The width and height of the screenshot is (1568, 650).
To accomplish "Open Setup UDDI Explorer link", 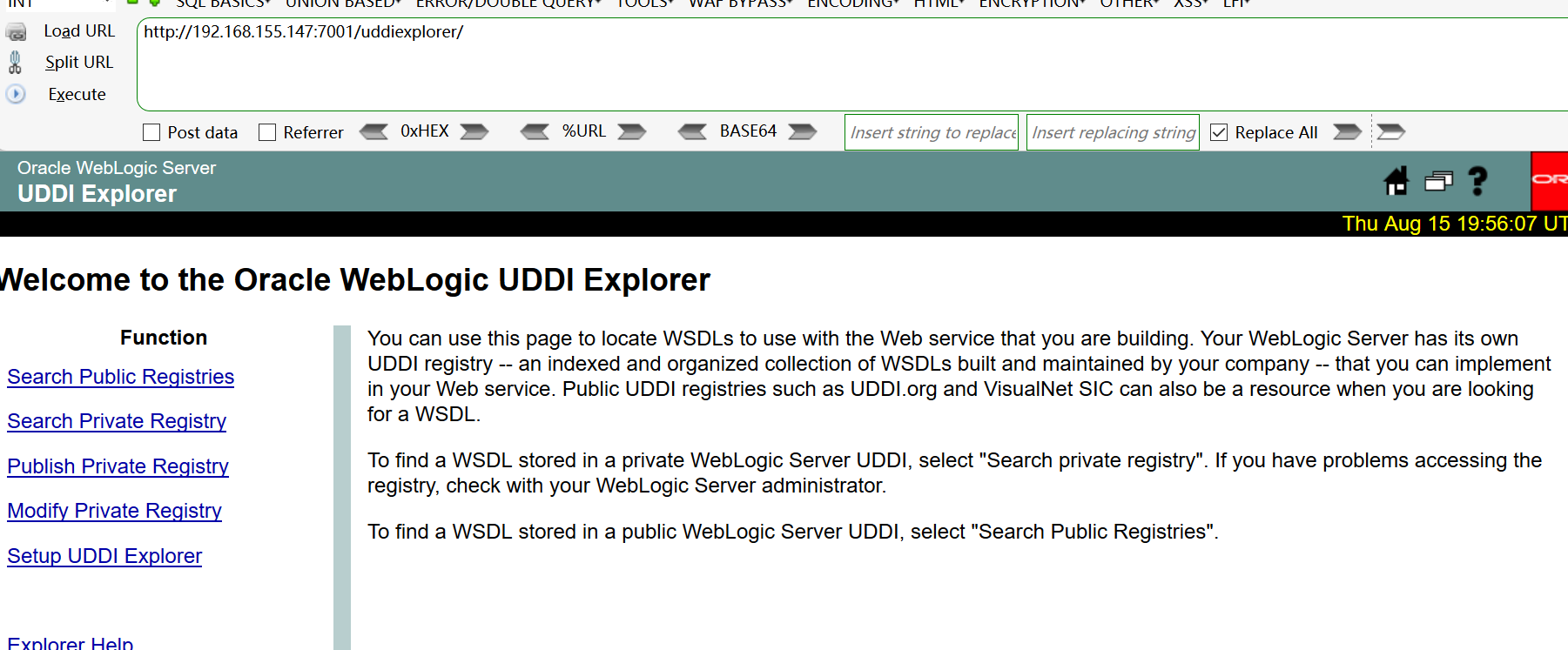I will [x=104, y=556].
